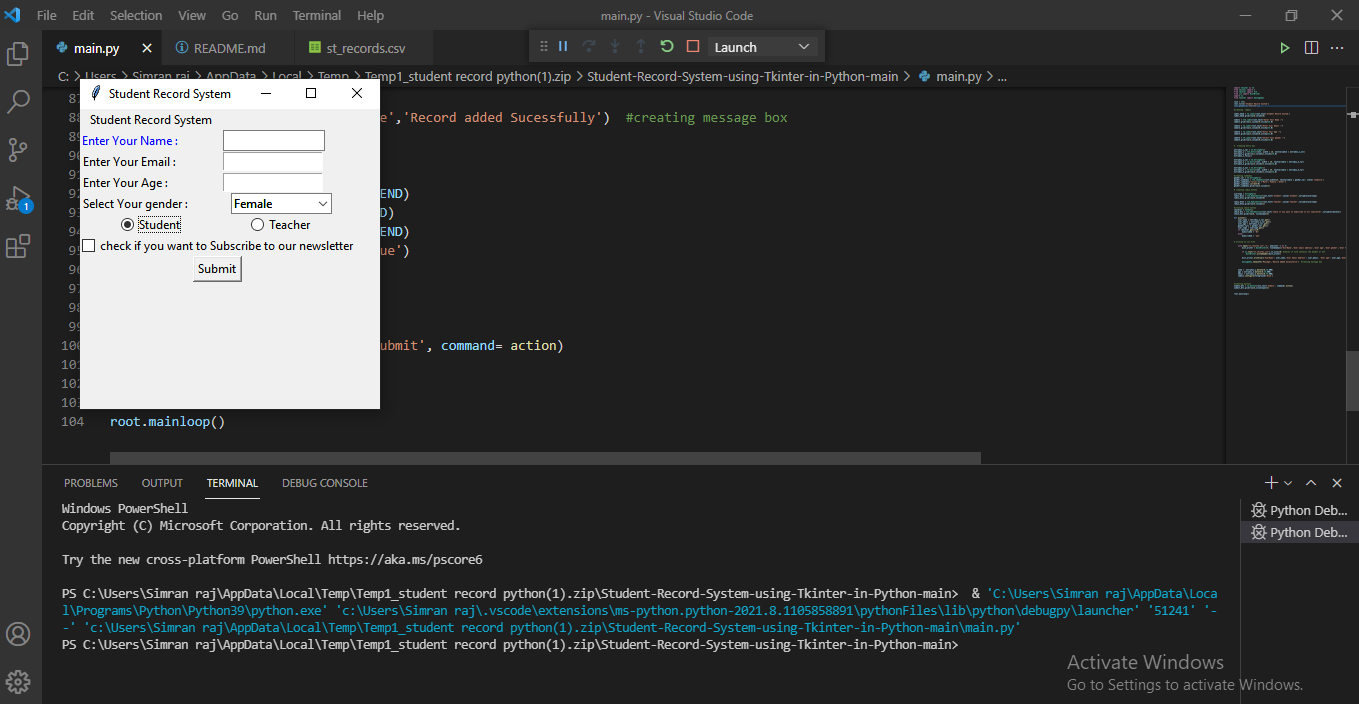Open the Extensions view

[x=18, y=247]
